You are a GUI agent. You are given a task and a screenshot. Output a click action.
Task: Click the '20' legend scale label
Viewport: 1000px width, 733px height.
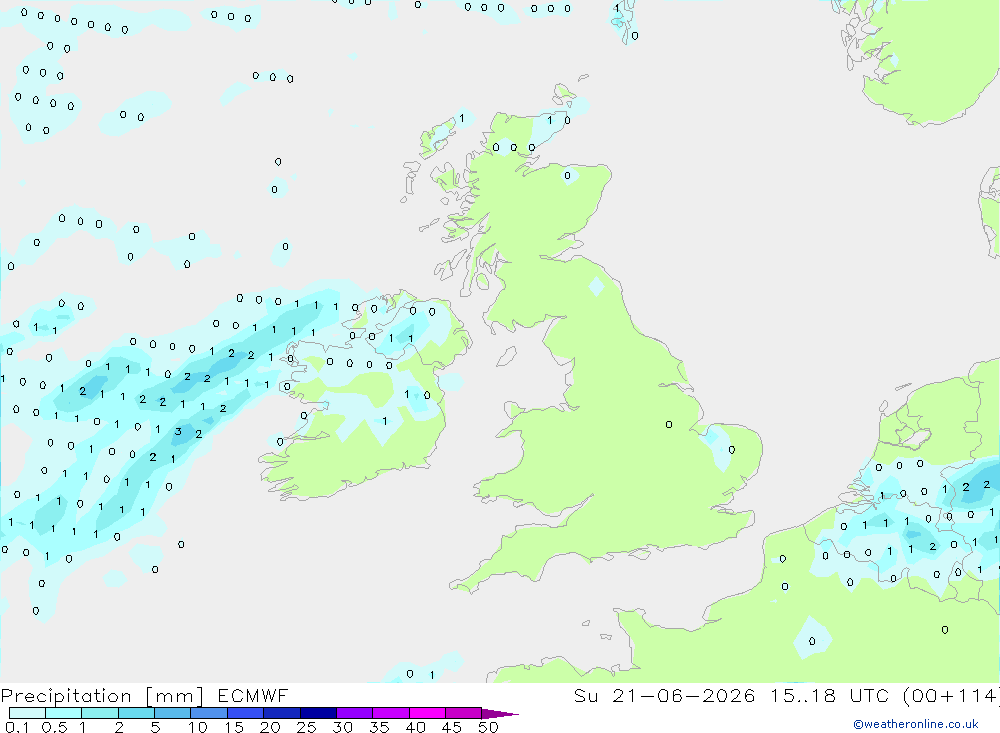(270, 727)
